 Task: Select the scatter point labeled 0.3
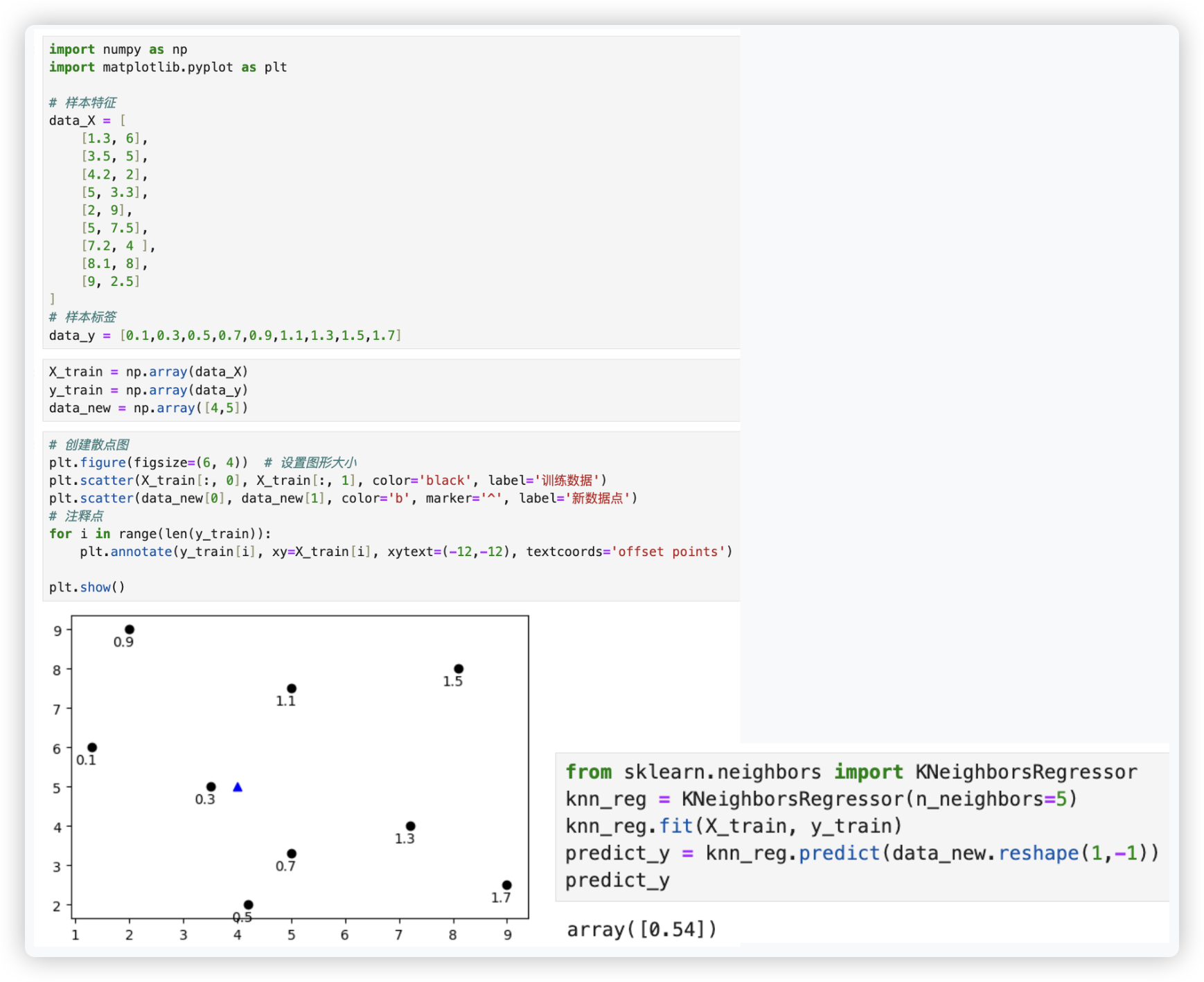pos(211,787)
